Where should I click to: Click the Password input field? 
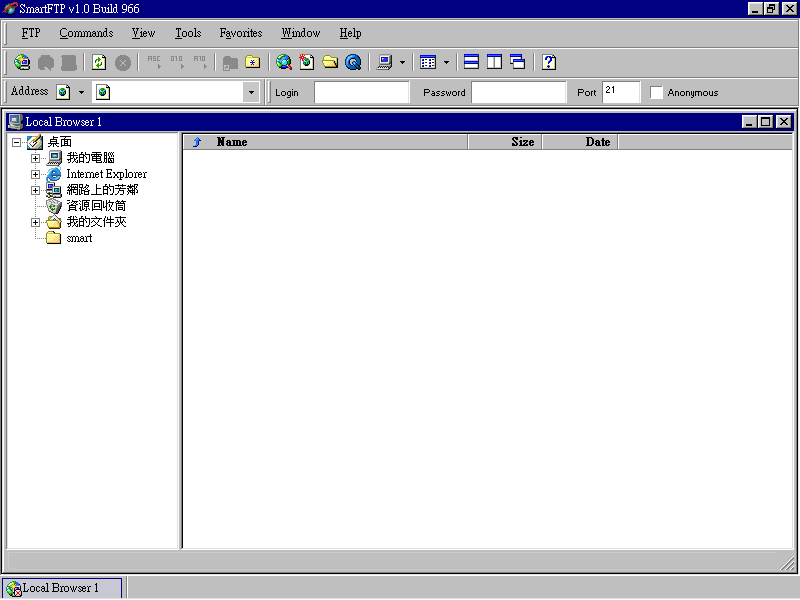[x=519, y=92]
